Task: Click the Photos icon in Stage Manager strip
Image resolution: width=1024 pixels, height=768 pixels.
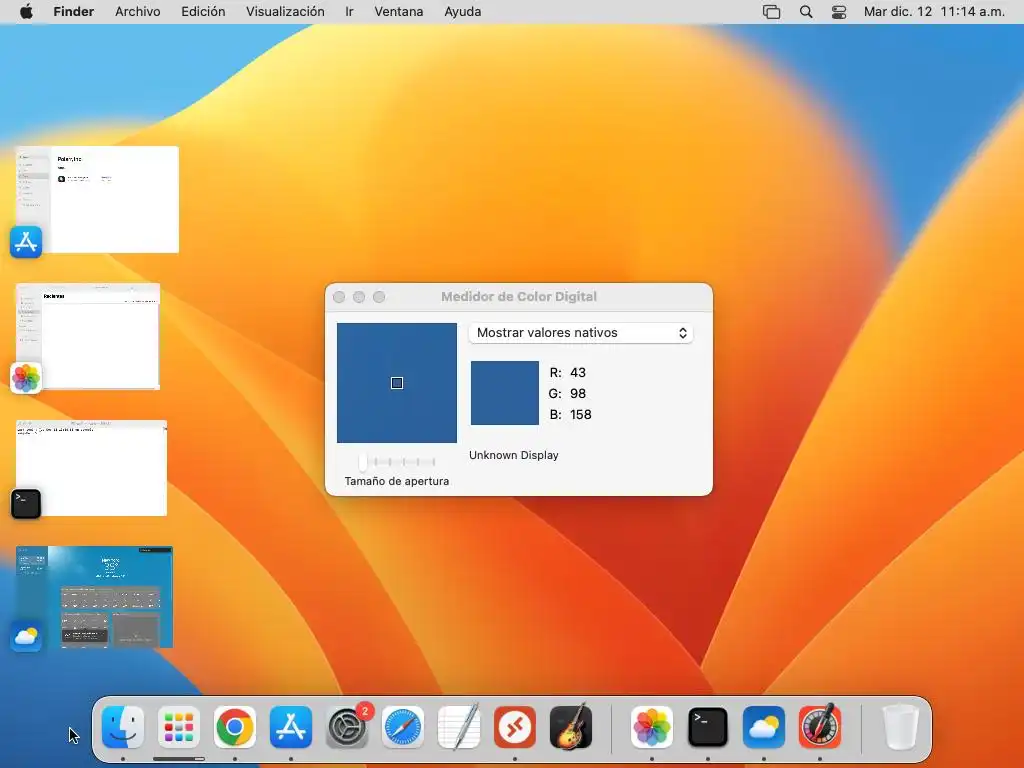Action: coord(26,378)
